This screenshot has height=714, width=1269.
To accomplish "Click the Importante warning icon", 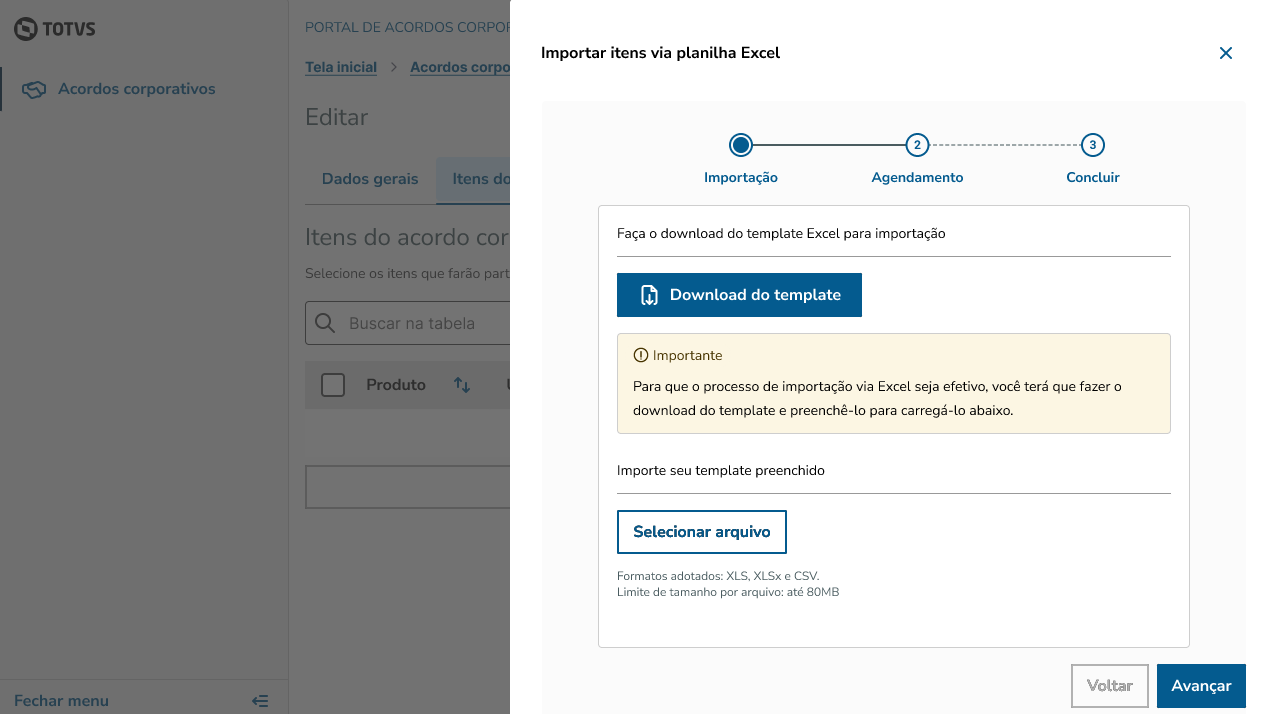I will tap(641, 356).
